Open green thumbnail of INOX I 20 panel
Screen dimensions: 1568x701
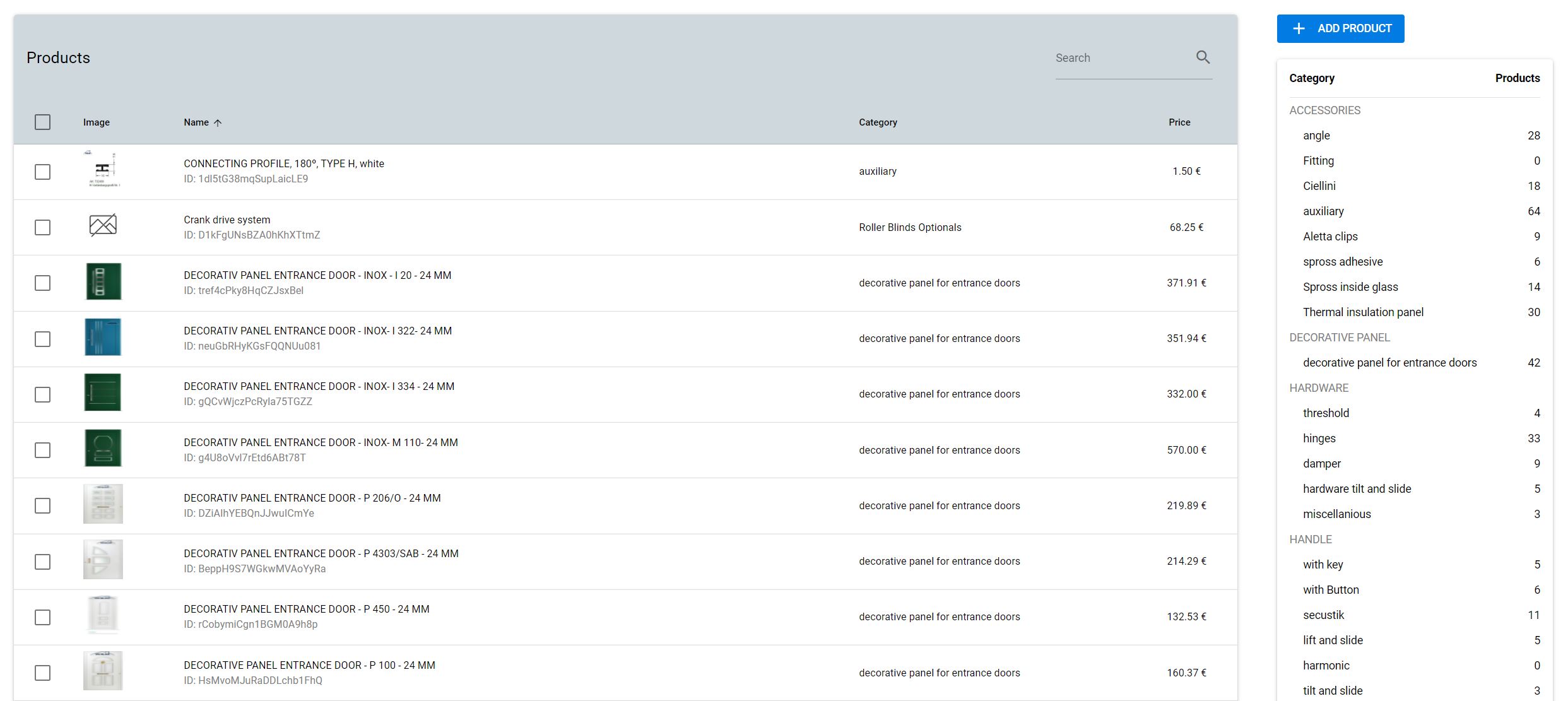(x=103, y=281)
